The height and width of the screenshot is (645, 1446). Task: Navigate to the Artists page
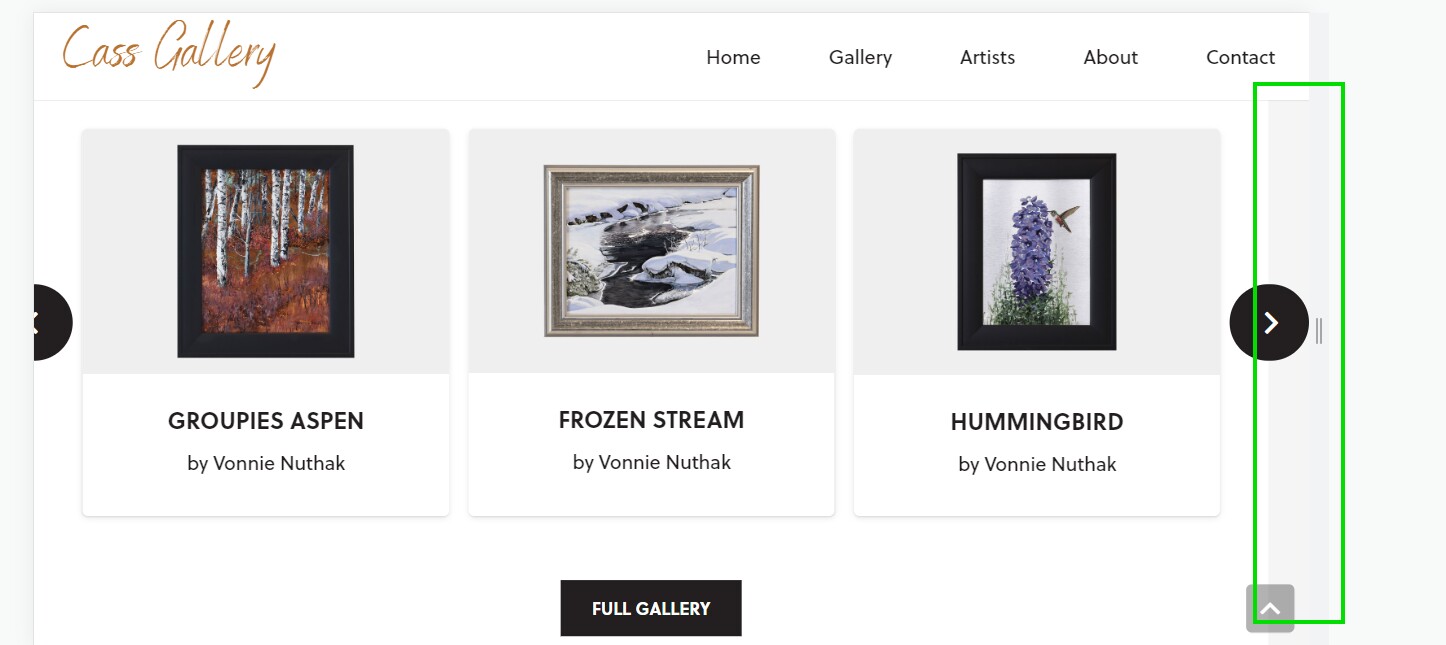pos(987,57)
